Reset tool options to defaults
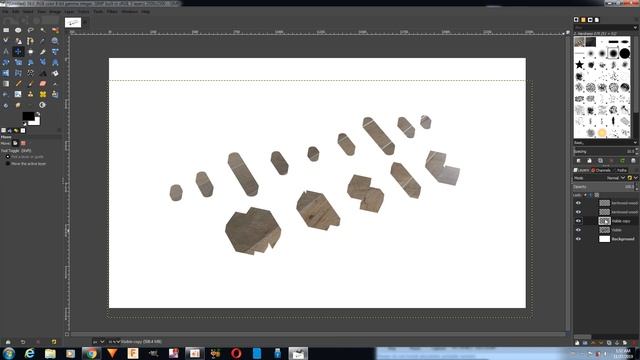 tap(53, 342)
